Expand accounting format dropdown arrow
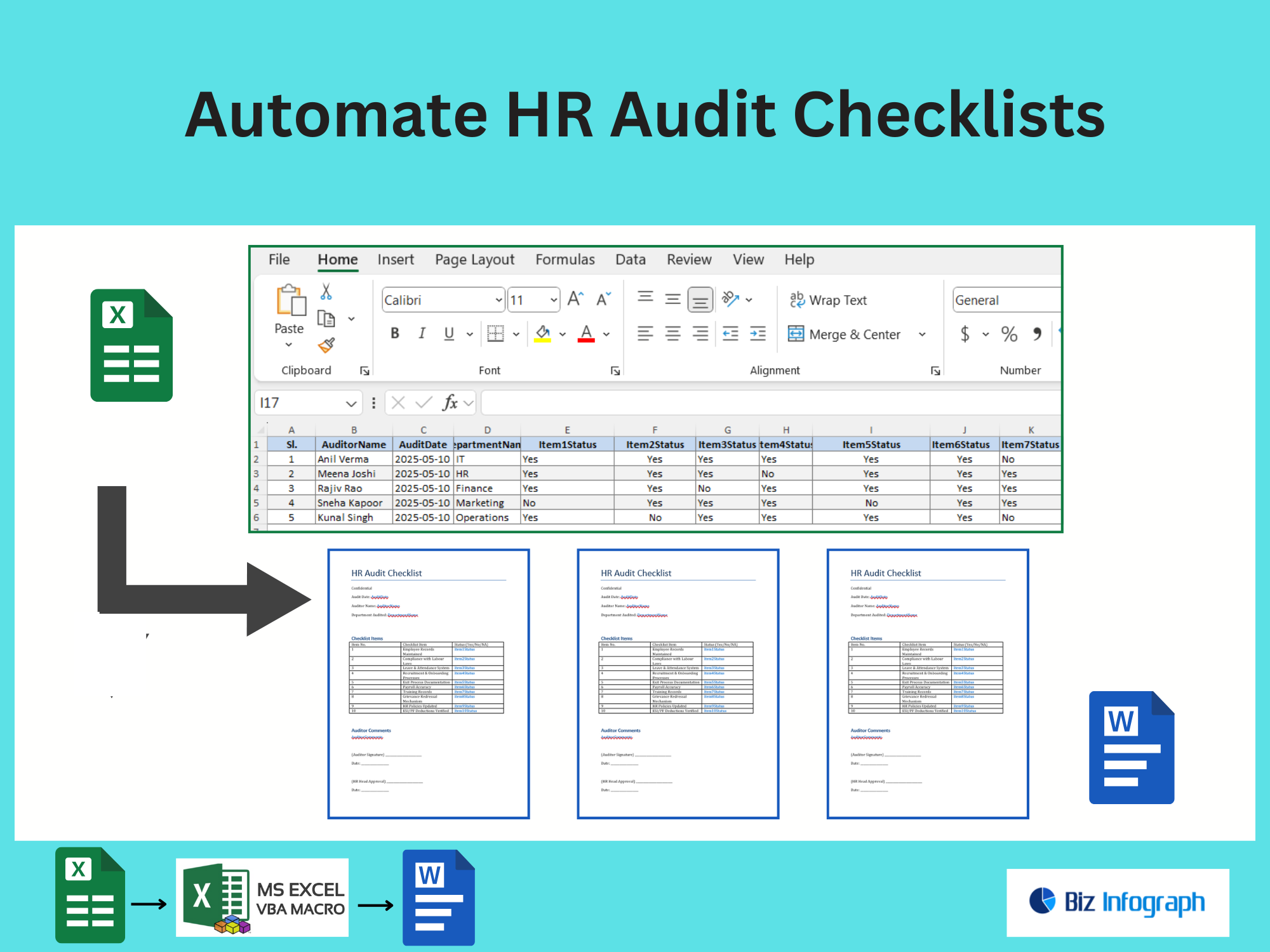The height and width of the screenshot is (952, 1270). click(x=986, y=334)
